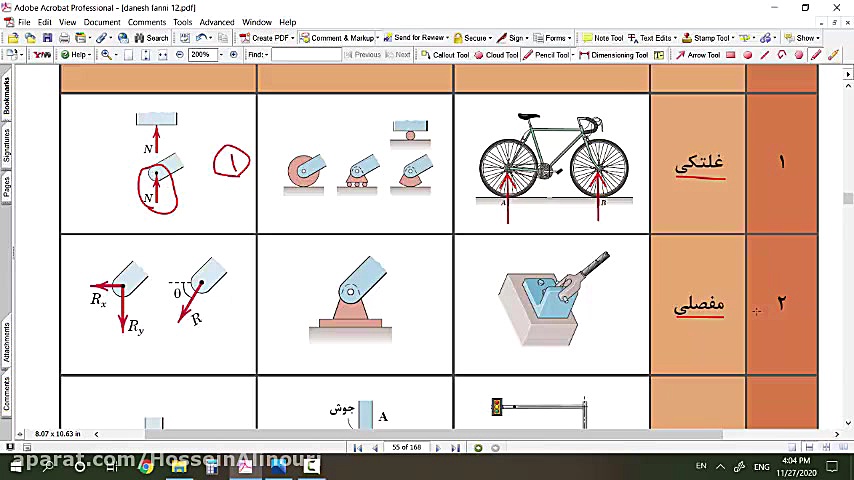Click the zoom in plus button

(234, 55)
